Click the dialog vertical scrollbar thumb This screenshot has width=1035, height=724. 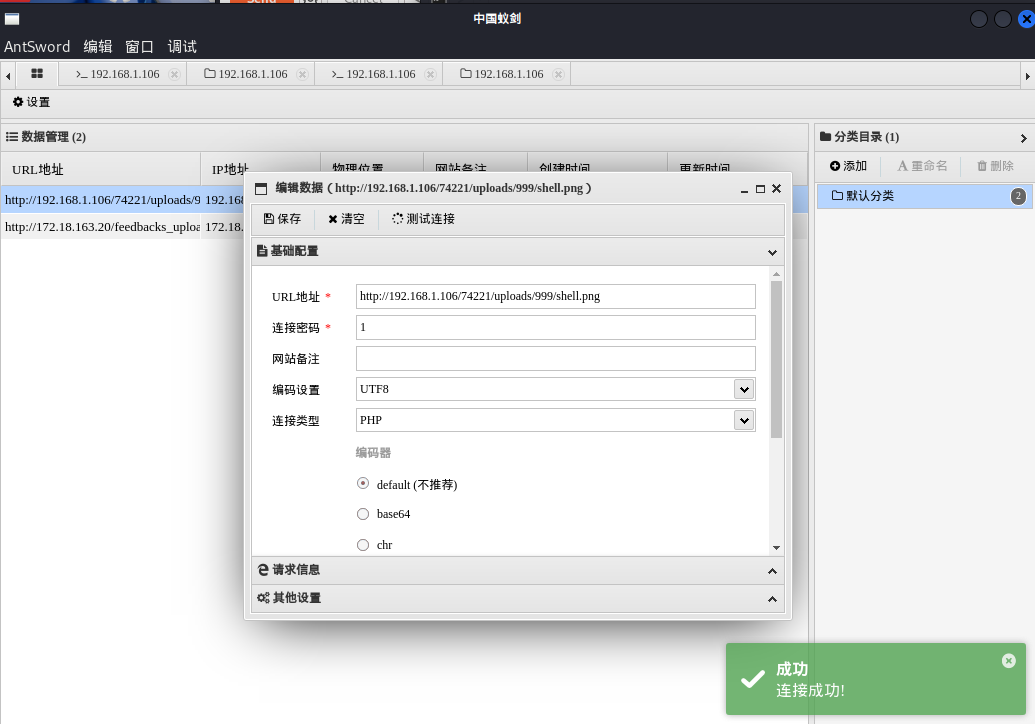click(x=776, y=360)
